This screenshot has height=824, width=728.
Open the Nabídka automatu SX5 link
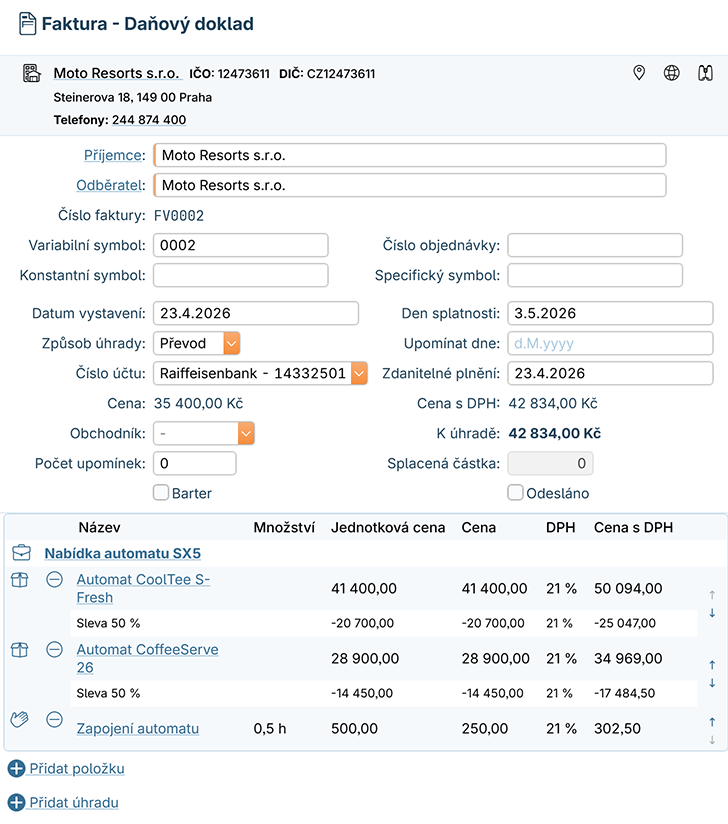(x=122, y=553)
